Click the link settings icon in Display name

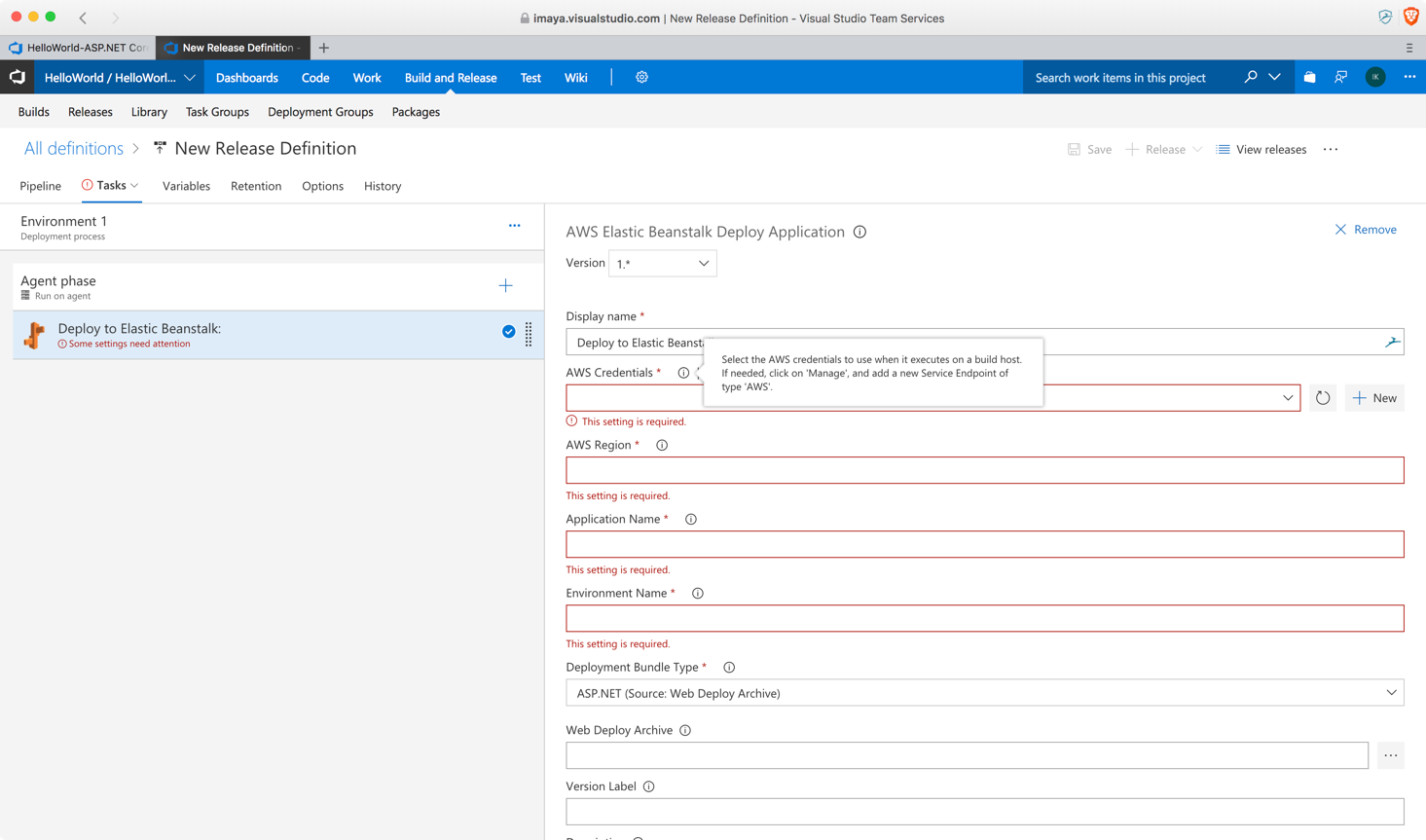coord(1392,342)
